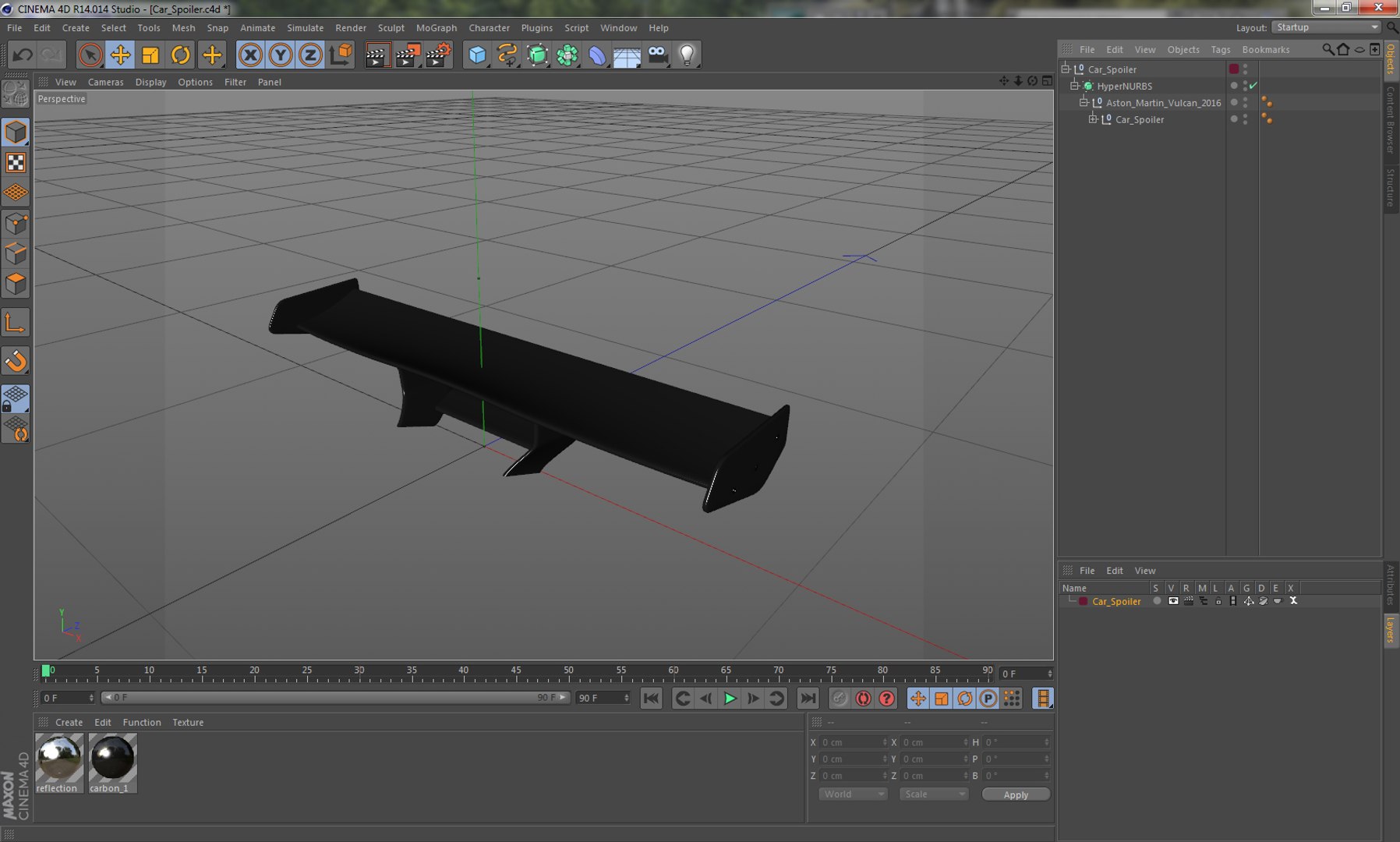Viewport: 1400px width, 842px height.
Task: Select the Live Selection tool
Action: 90,55
